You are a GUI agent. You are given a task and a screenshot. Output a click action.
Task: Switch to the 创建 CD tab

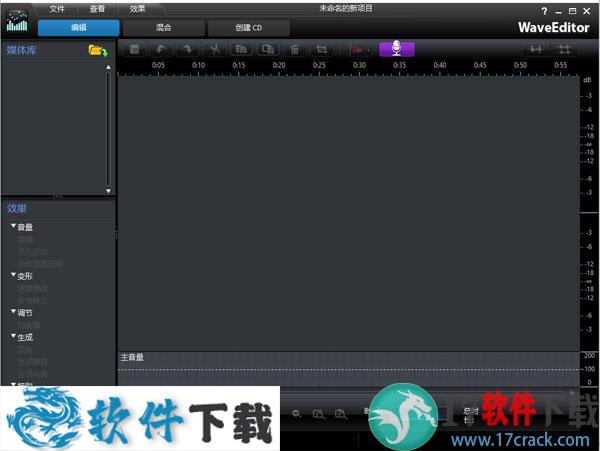coord(249,28)
